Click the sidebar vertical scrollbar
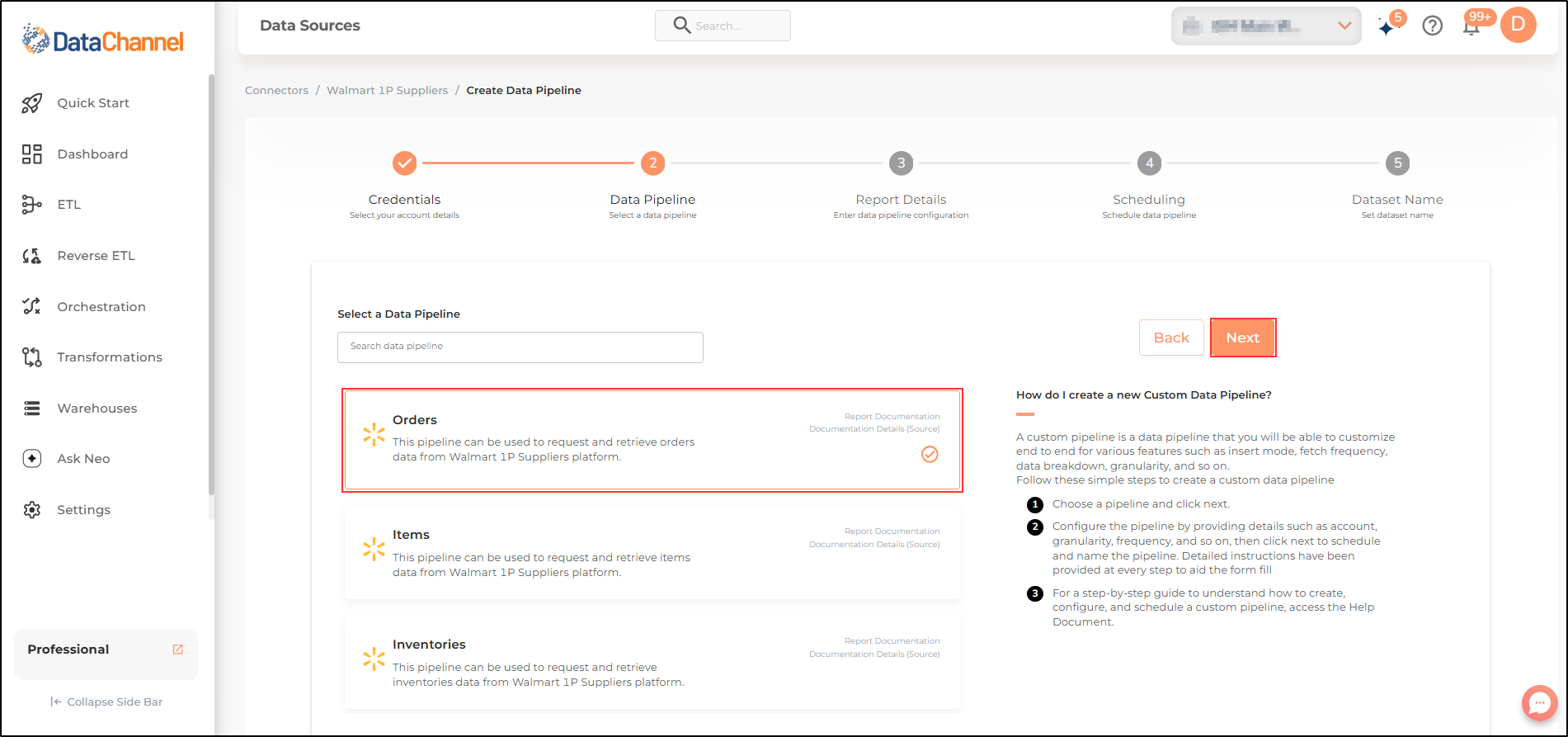The height and width of the screenshot is (737, 1568). 211,285
